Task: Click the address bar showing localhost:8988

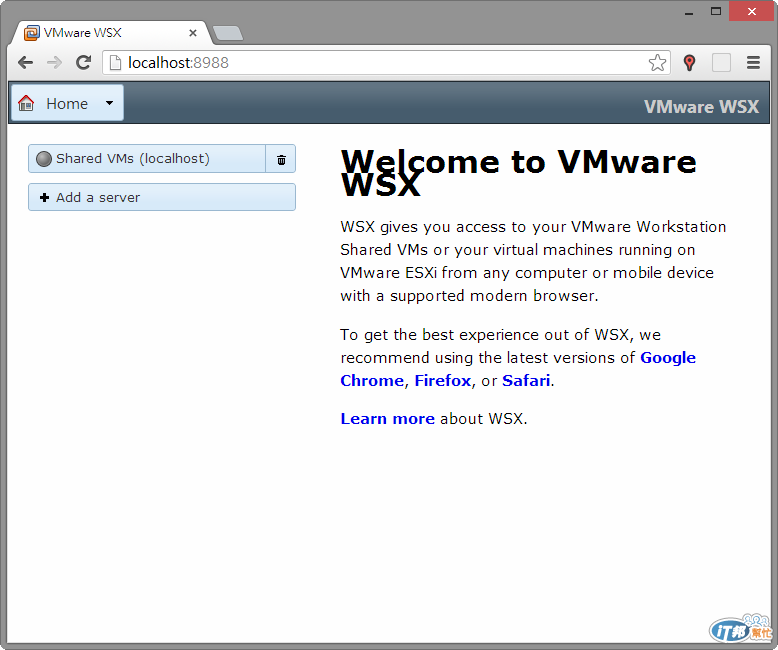Action: point(386,63)
